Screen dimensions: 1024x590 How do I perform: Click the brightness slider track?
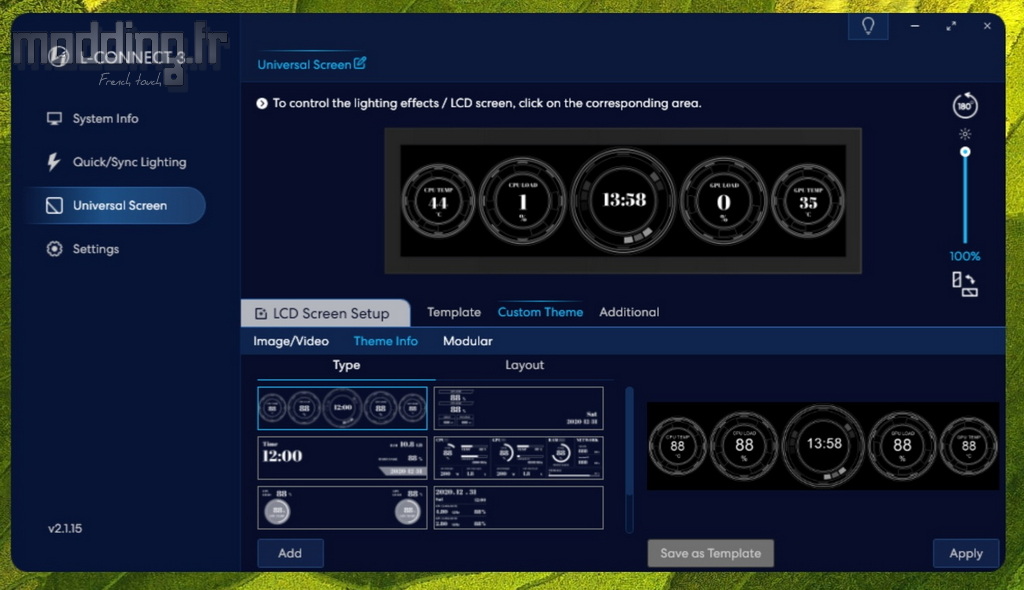point(965,200)
